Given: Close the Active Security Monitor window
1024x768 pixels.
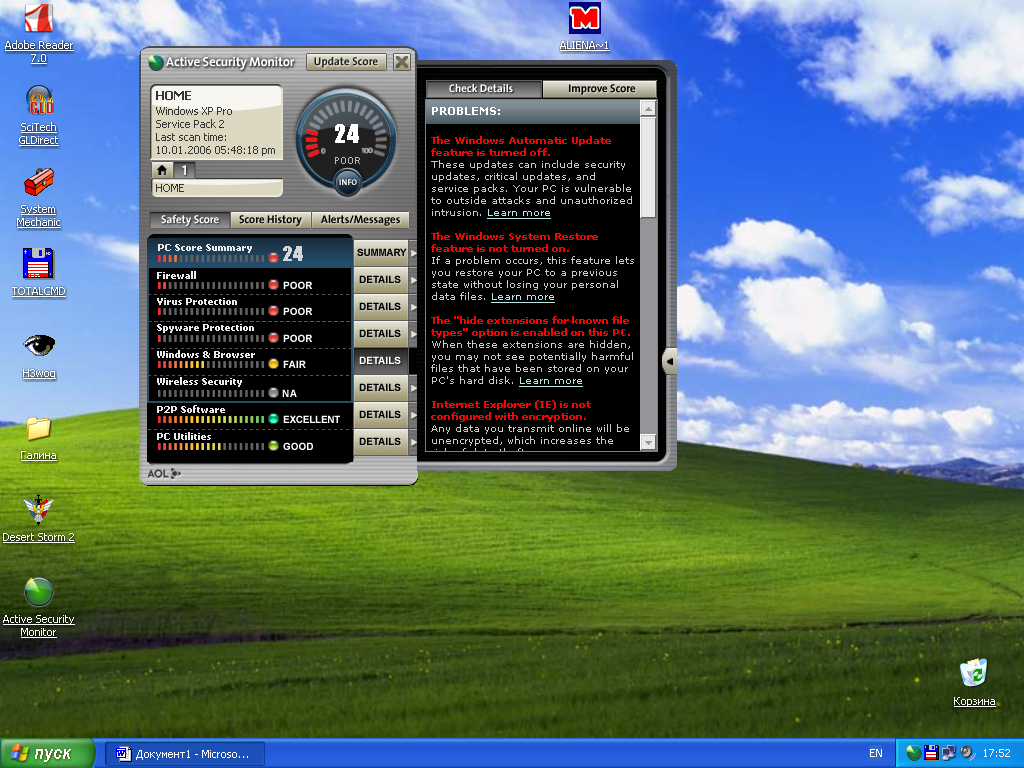Looking at the screenshot, I should click(402, 62).
